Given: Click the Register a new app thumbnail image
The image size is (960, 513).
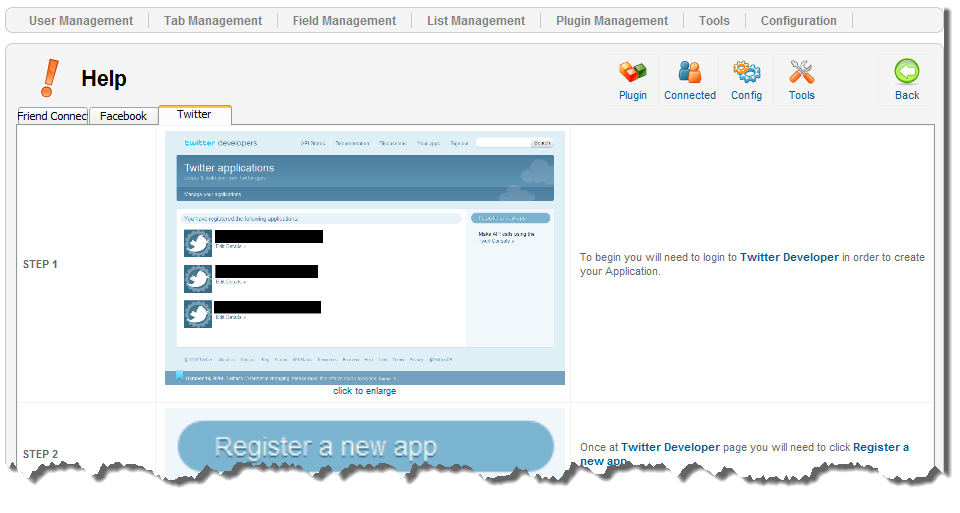Looking at the screenshot, I should (x=365, y=442).
